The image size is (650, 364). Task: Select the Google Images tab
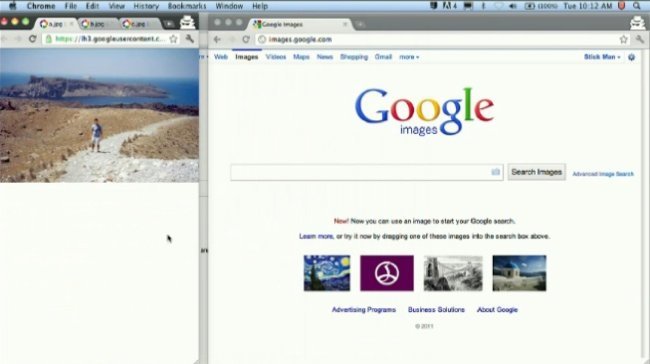[x=301, y=24]
